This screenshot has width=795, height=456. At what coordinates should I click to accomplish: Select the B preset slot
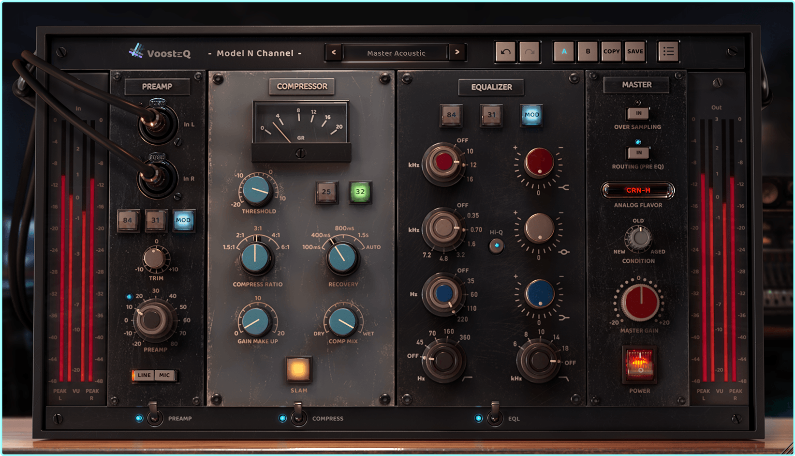tap(588, 51)
